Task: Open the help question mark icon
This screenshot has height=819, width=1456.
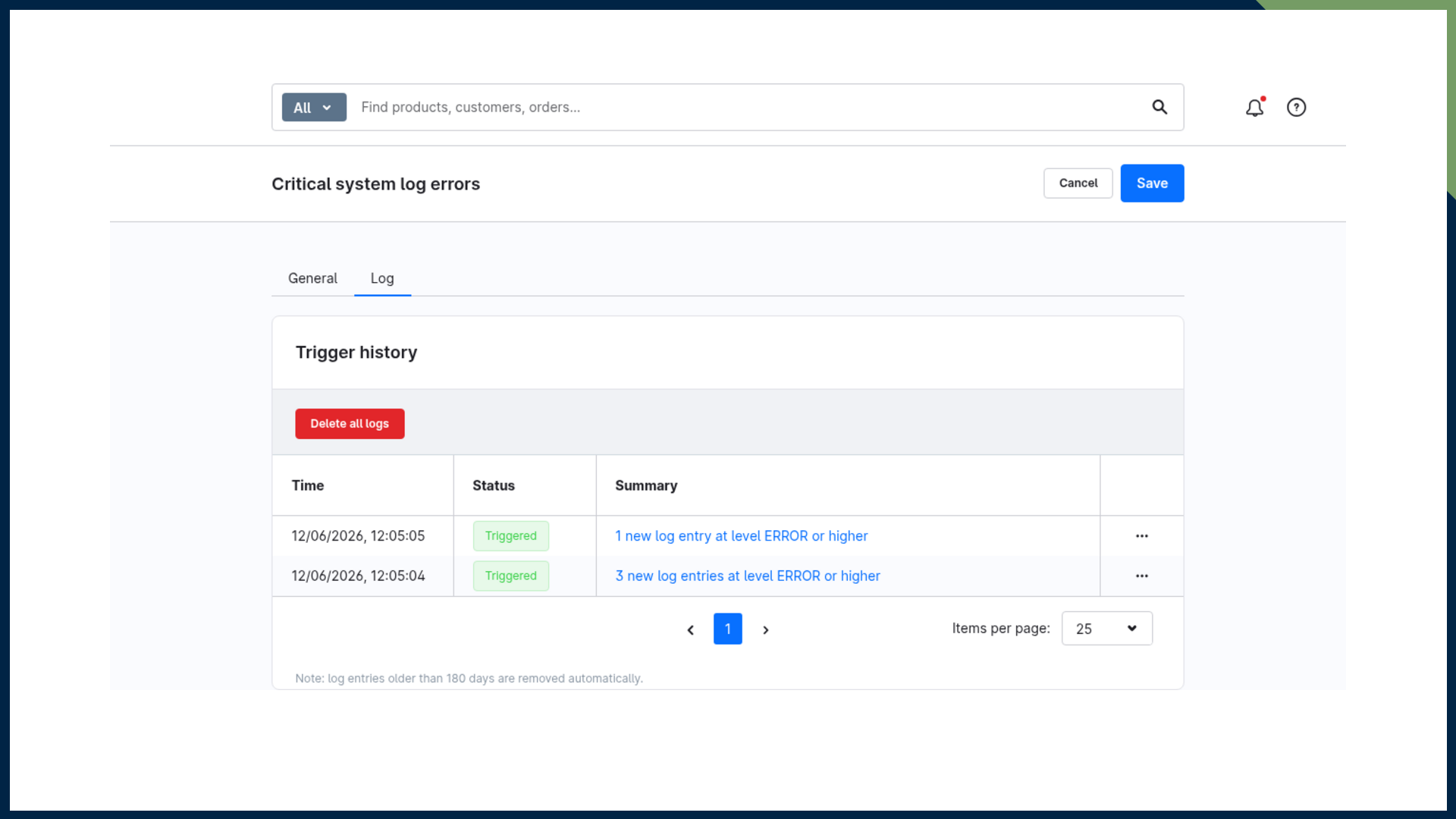Action: [1297, 107]
